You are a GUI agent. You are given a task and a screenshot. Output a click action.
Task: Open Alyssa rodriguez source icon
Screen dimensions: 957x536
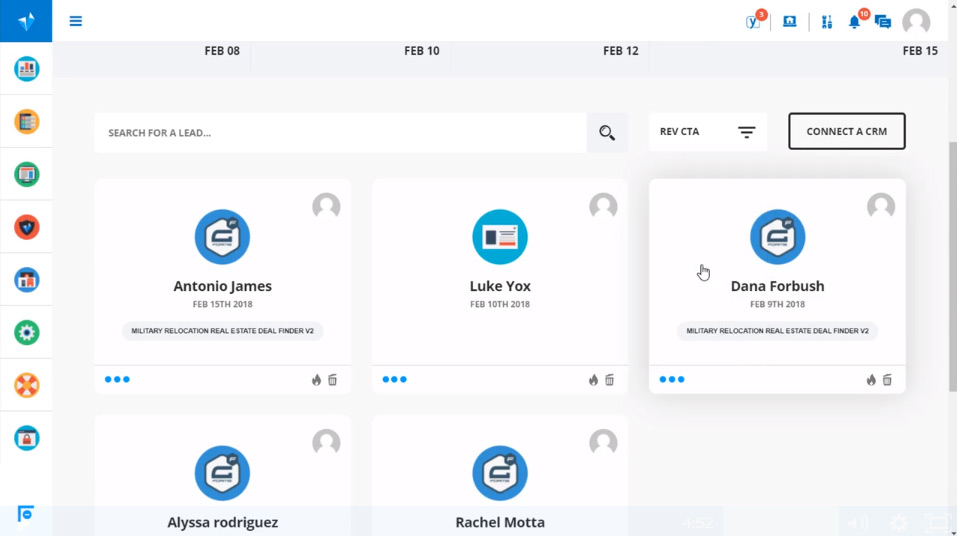[x=222, y=473]
